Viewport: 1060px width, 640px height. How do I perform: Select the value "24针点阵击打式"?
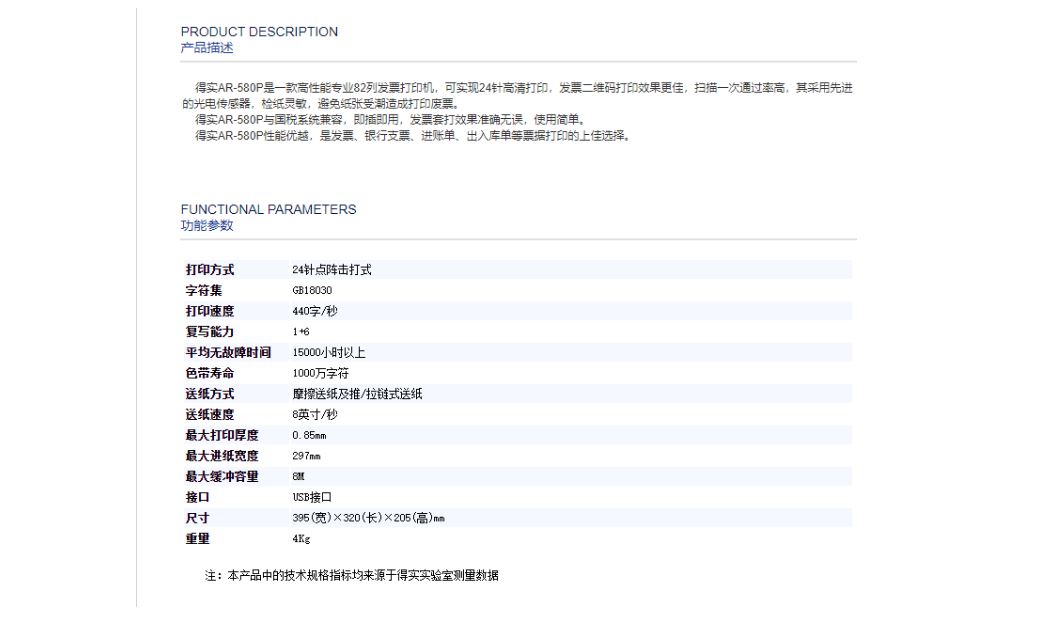(x=332, y=270)
